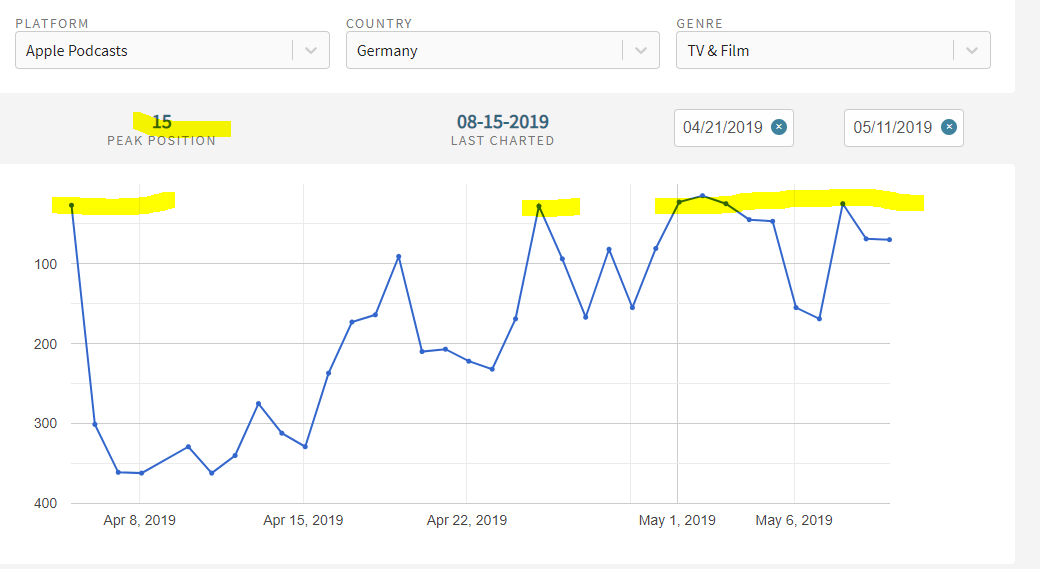
Task: Click the Apr 22, 2019 axis label
Action: pyautogui.click(x=467, y=520)
